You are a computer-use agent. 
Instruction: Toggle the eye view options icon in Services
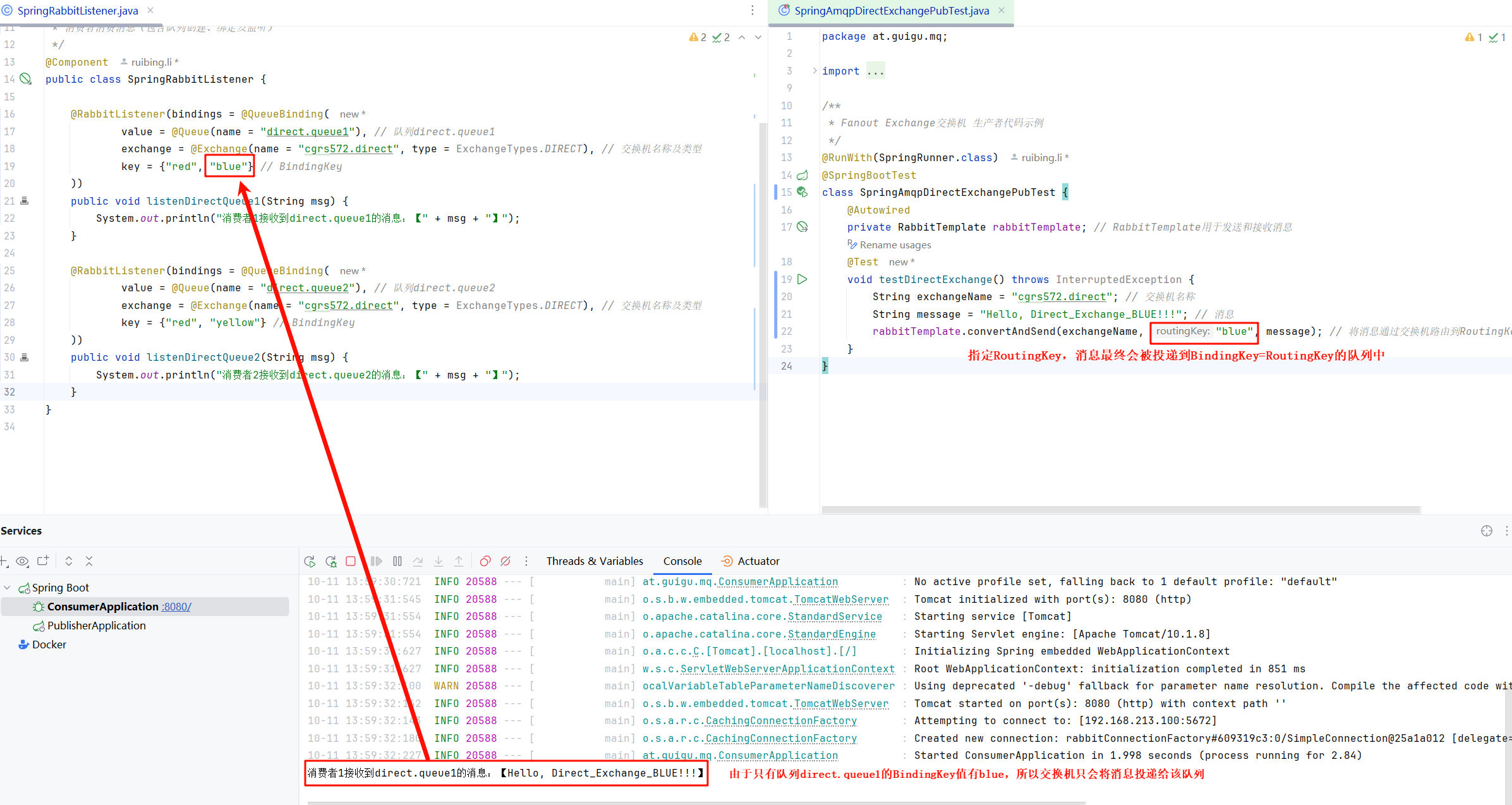click(23, 561)
